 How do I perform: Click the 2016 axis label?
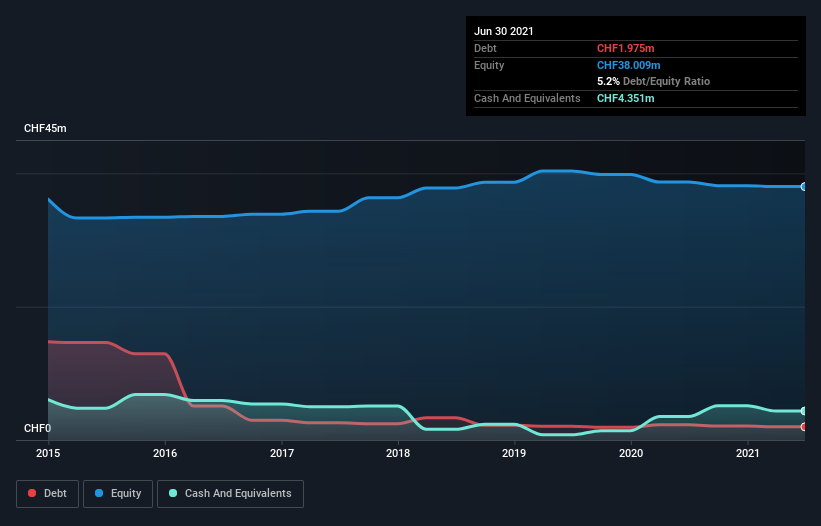165,453
